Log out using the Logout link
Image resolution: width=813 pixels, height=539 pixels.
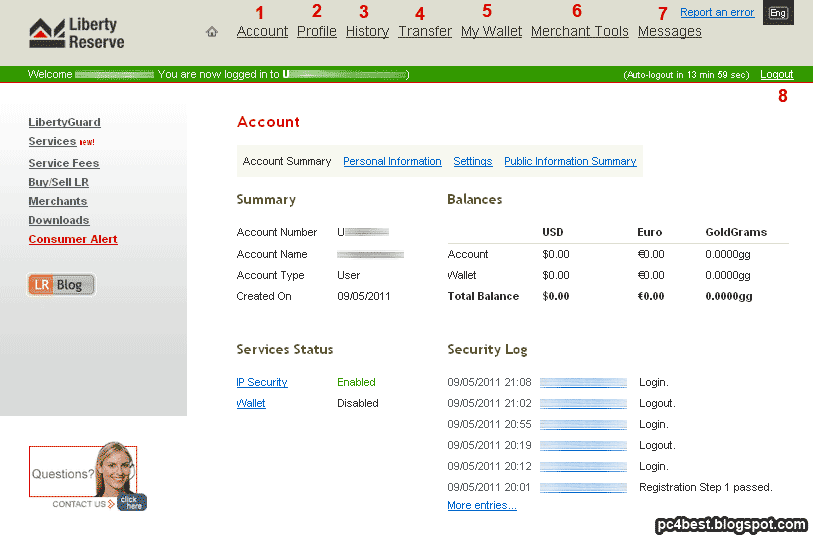(777, 75)
